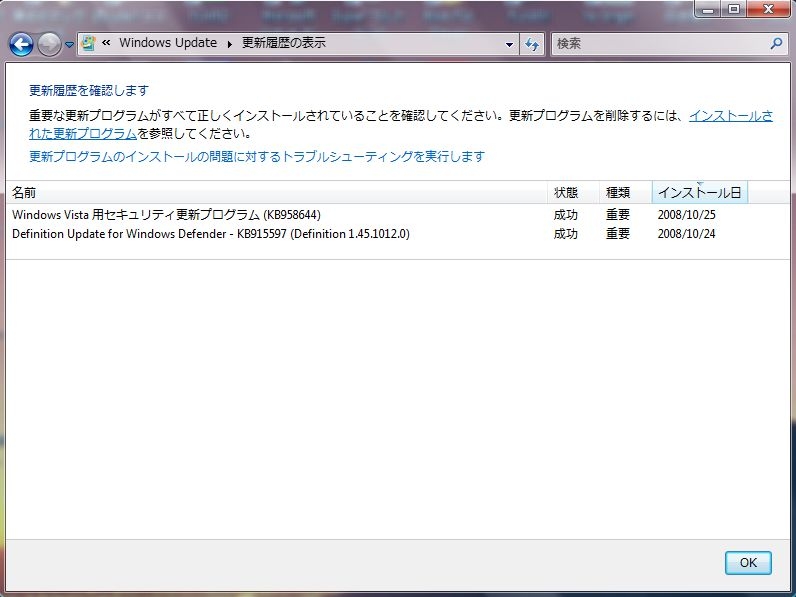Sort by the 種類 column header
Screen dimensions: 796x597
click(x=625, y=192)
